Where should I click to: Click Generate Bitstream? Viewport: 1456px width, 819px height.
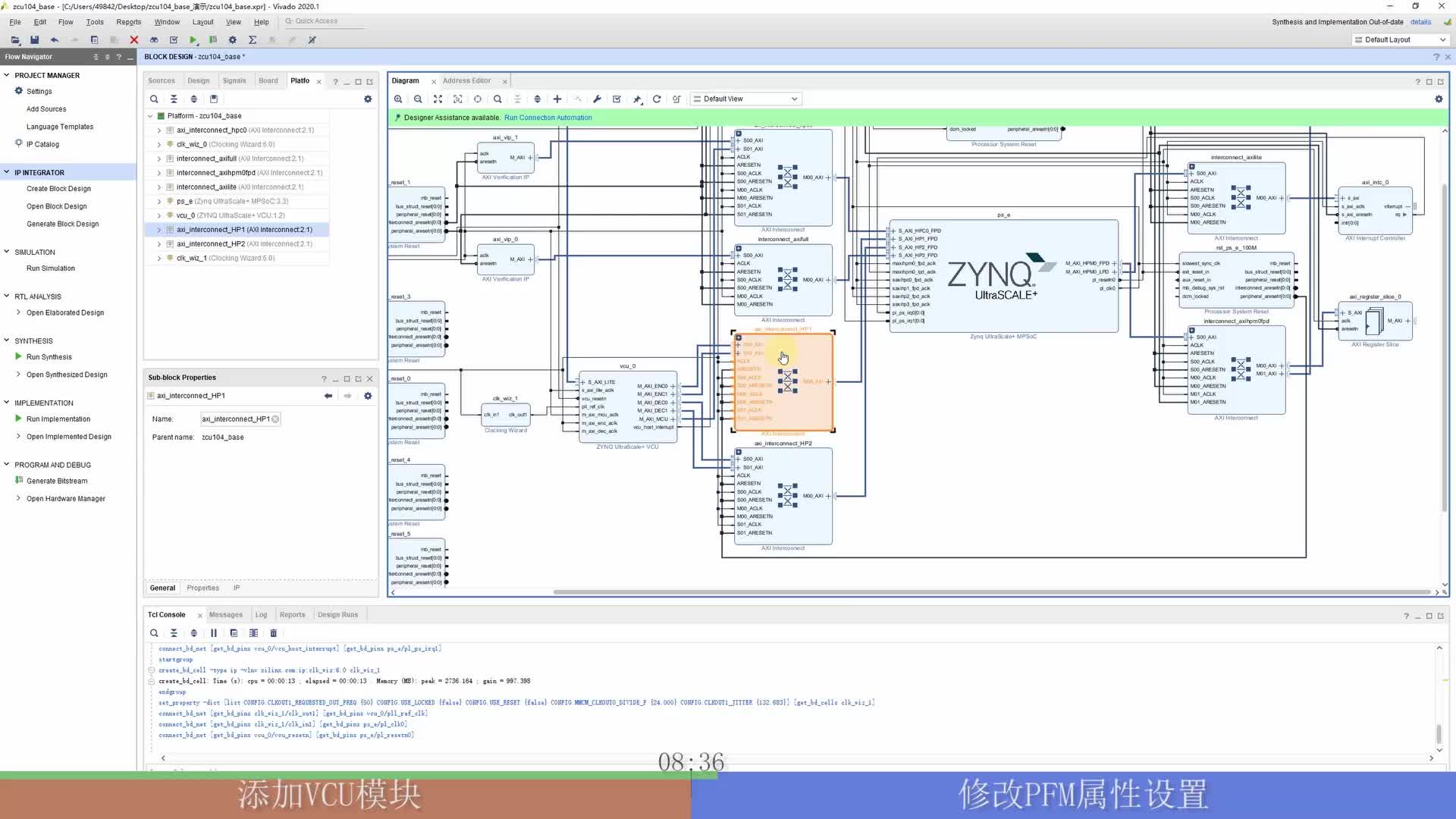click(x=57, y=481)
